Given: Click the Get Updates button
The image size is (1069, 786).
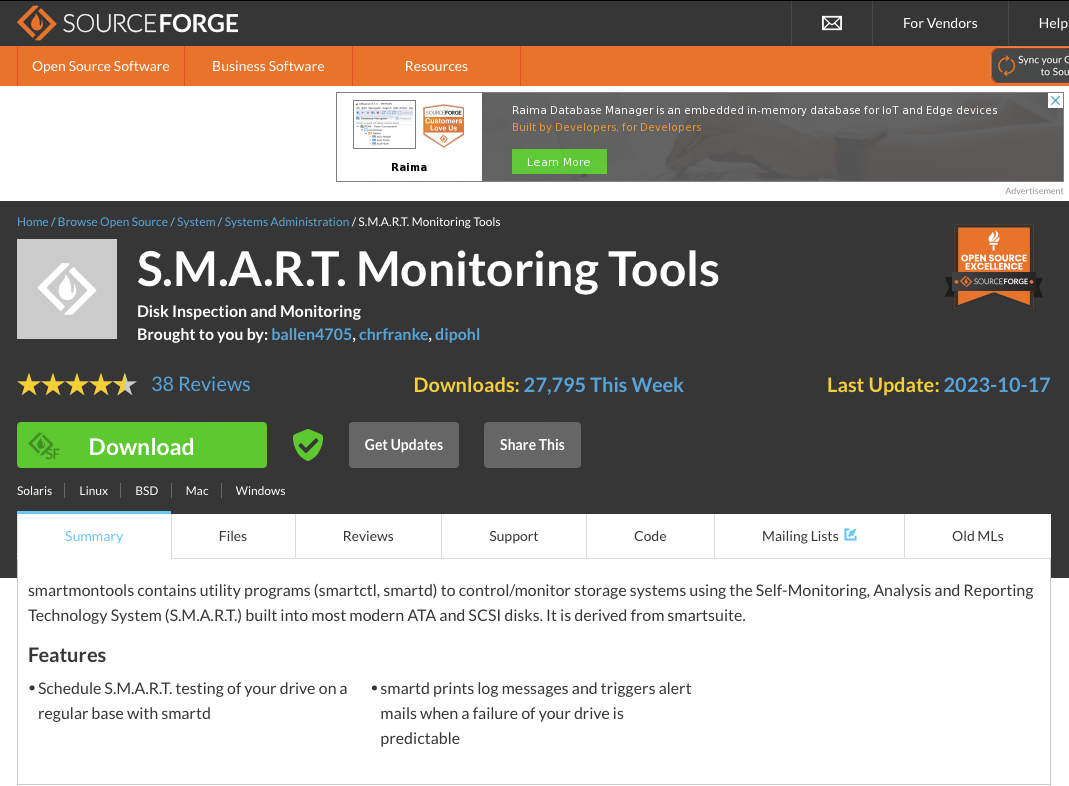Looking at the screenshot, I should tap(404, 445).
